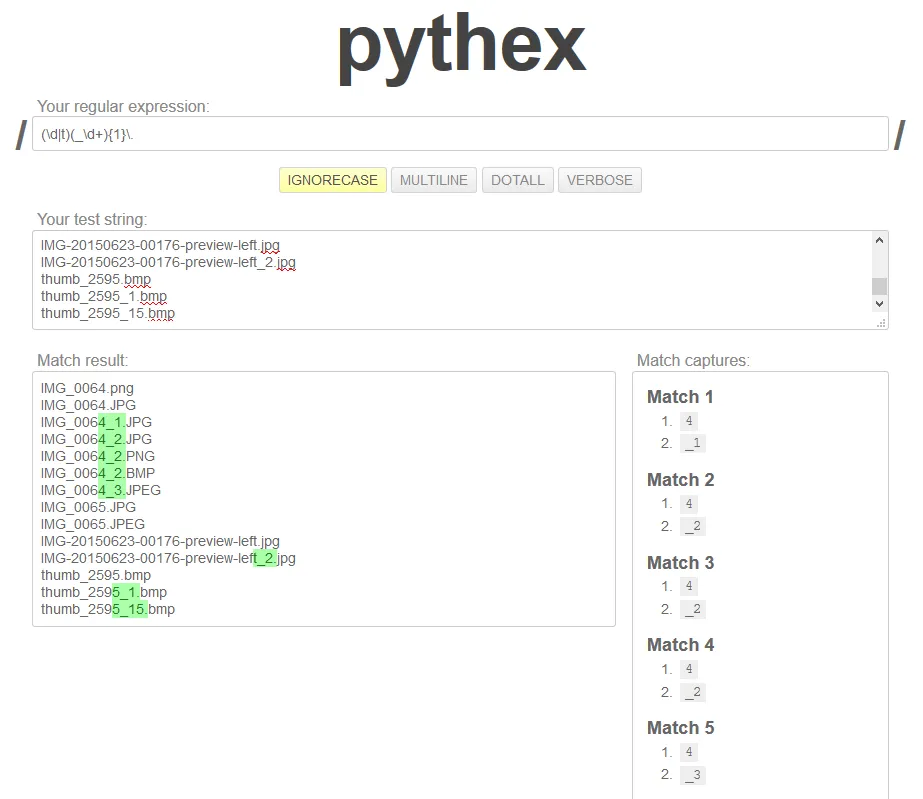Click the 'Your regular expression:' label
Viewport: 923px width, 799px height.
(x=123, y=107)
